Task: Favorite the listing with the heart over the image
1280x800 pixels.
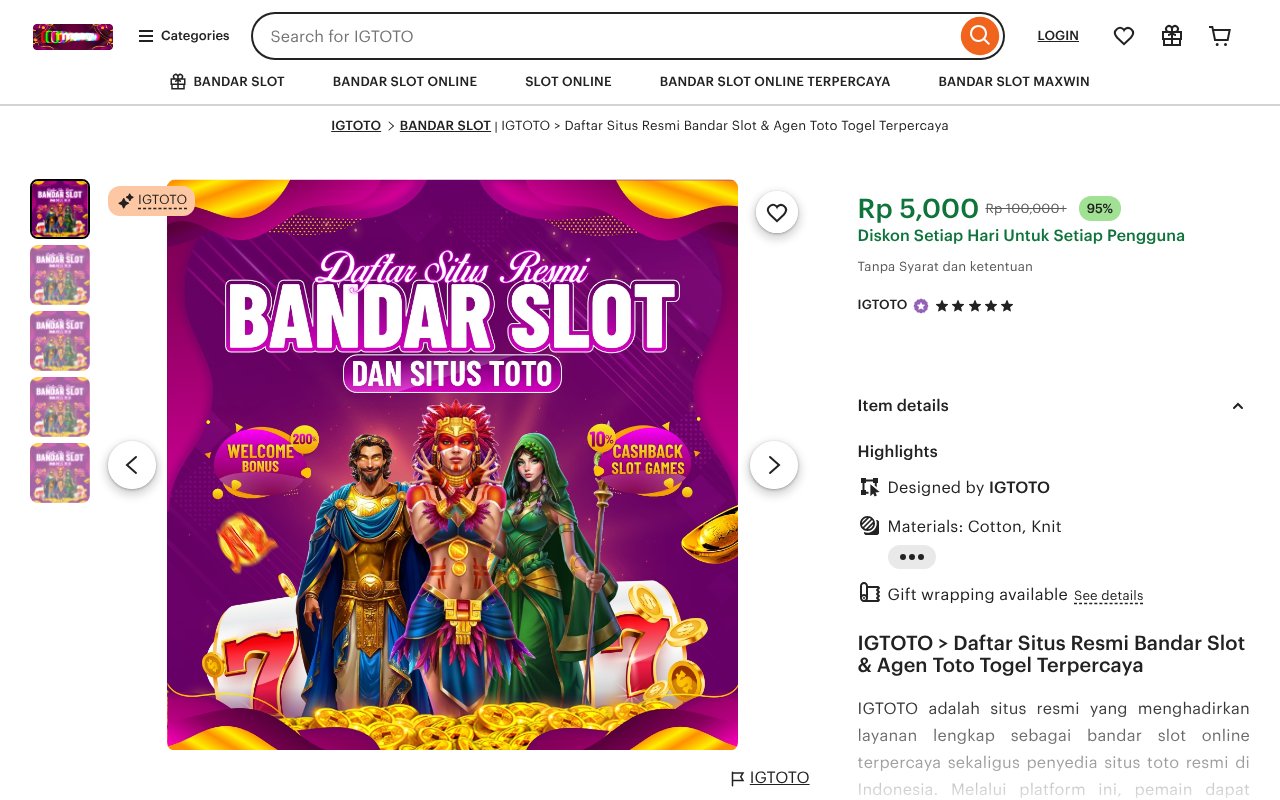Action: coord(777,212)
